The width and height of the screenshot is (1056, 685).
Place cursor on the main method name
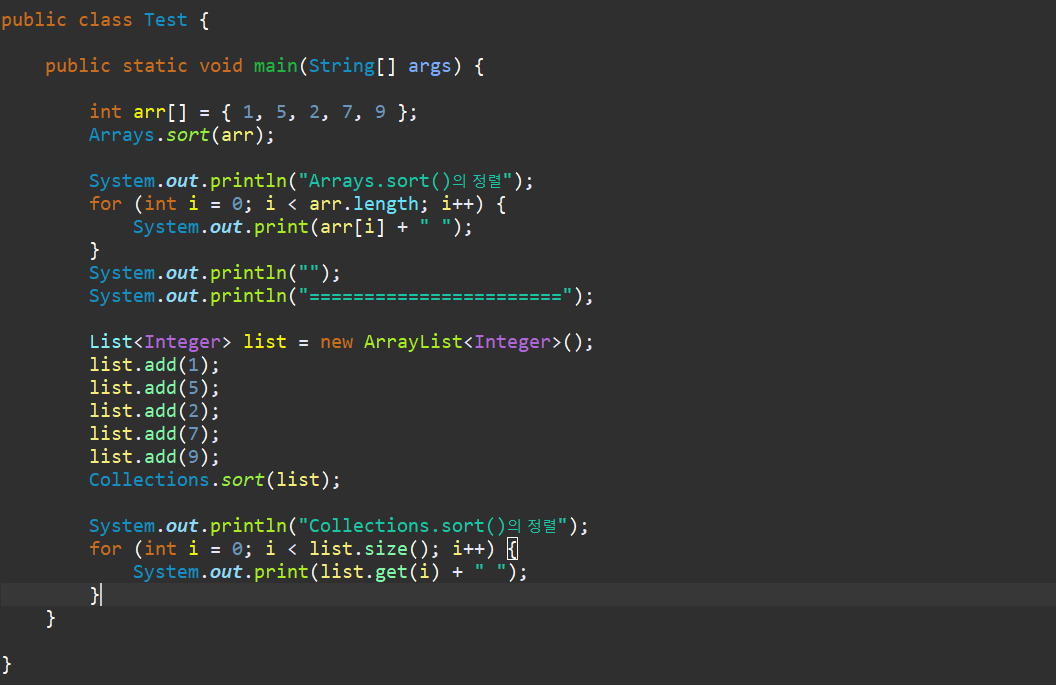275,65
